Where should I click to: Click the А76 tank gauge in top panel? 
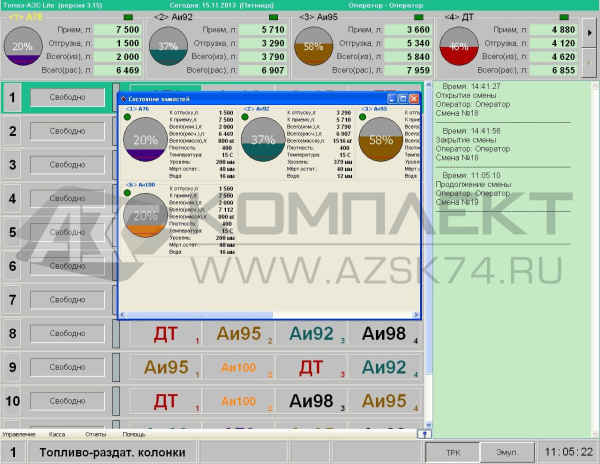[x=23, y=47]
